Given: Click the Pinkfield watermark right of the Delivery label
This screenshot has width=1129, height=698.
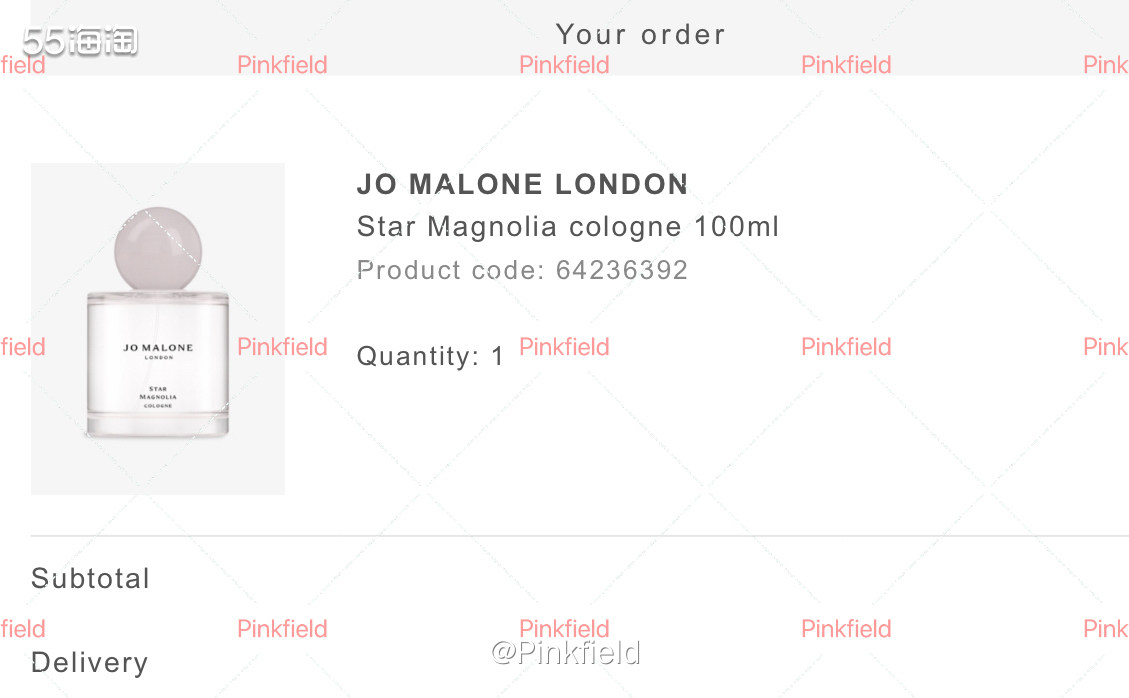Looking at the screenshot, I should pyautogui.click(x=282, y=628).
